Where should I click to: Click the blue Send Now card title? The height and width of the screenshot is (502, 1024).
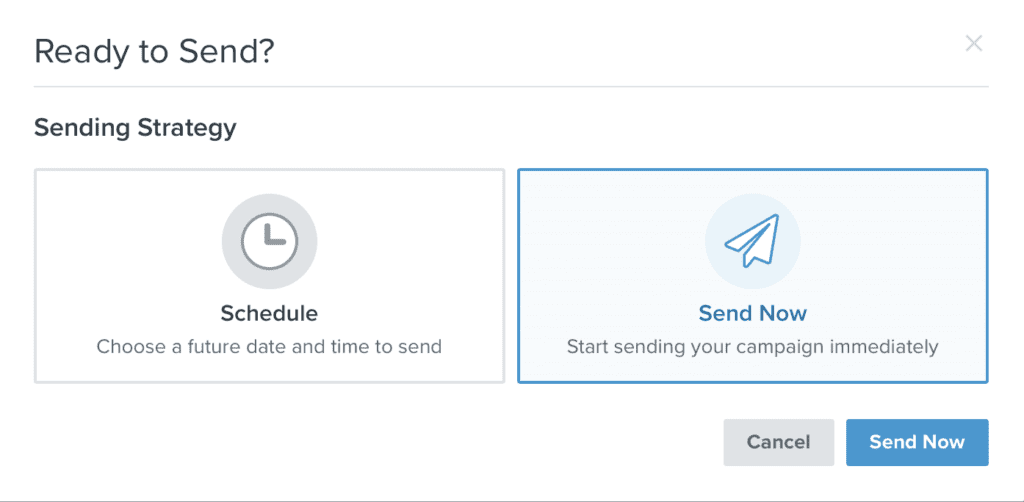752,314
